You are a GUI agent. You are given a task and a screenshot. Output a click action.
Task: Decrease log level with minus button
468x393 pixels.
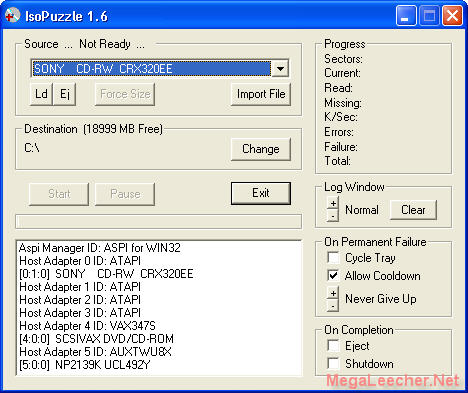(333, 216)
